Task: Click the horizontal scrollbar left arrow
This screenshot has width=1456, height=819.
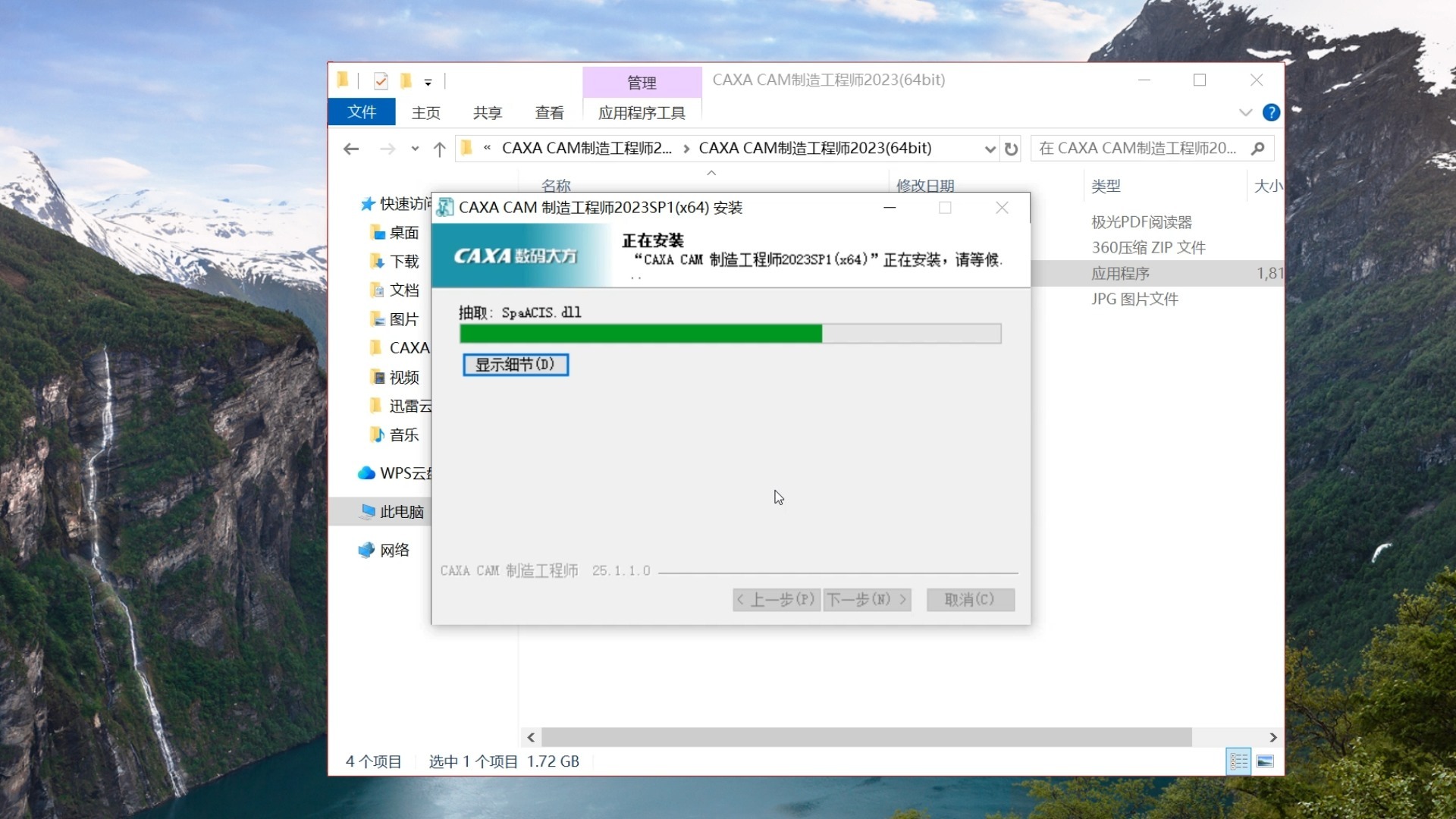Action: [531, 737]
